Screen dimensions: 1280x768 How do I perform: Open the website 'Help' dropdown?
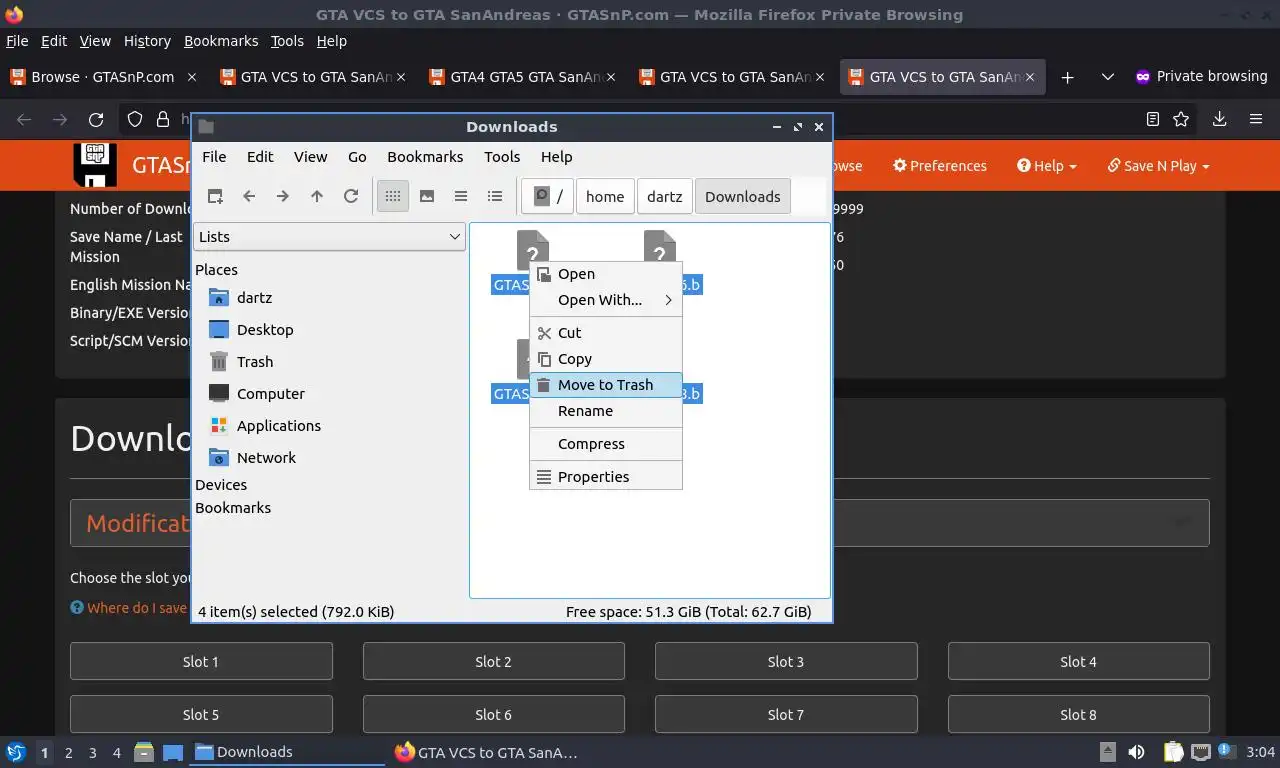[x=1047, y=166]
